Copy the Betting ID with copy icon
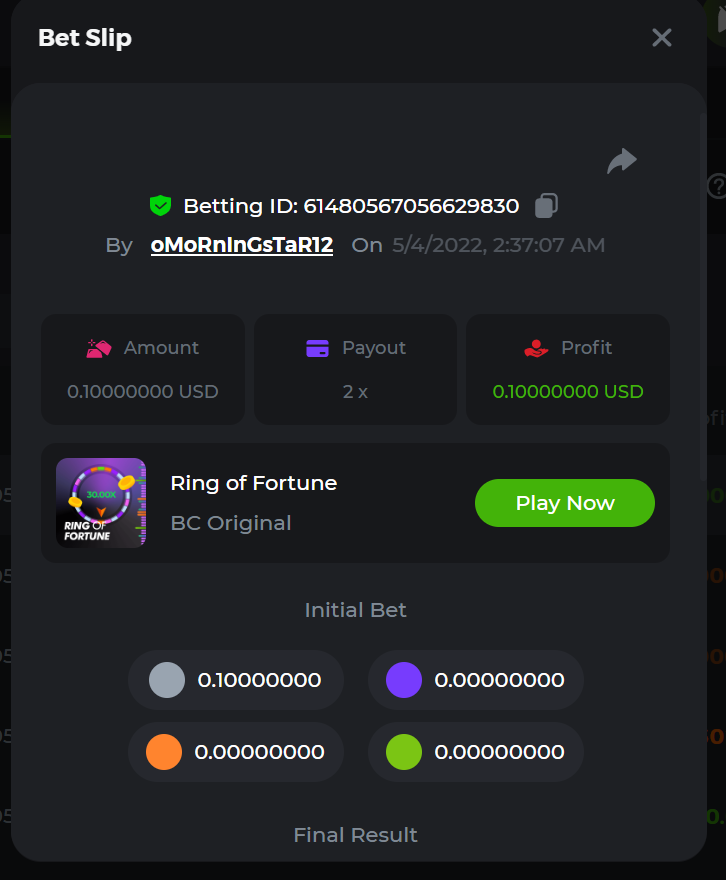The width and height of the screenshot is (726, 880). [x=546, y=206]
